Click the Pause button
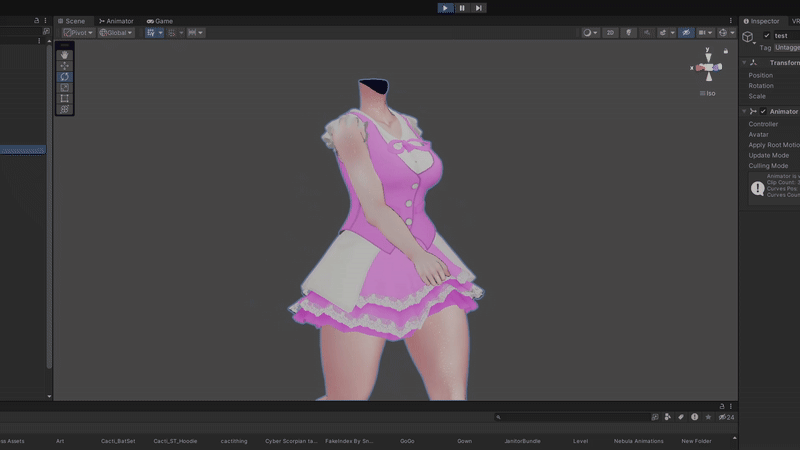 462,8
